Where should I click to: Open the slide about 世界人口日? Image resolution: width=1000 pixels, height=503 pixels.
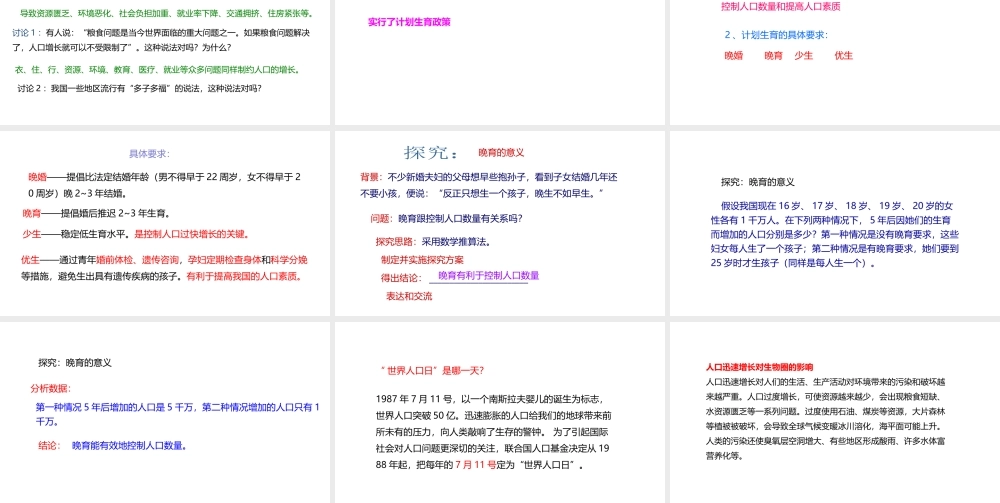click(x=499, y=412)
